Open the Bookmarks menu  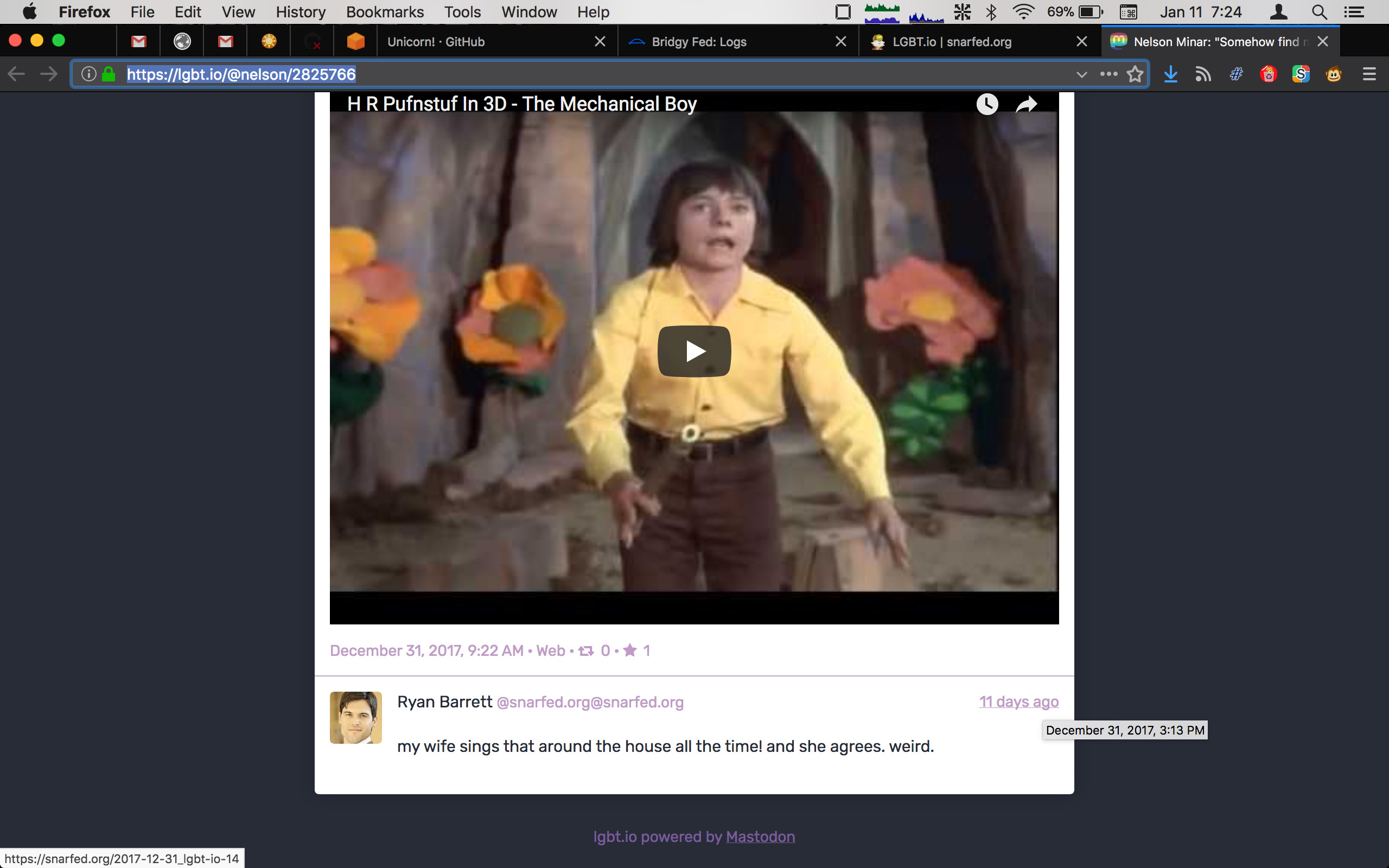[x=385, y=12]
